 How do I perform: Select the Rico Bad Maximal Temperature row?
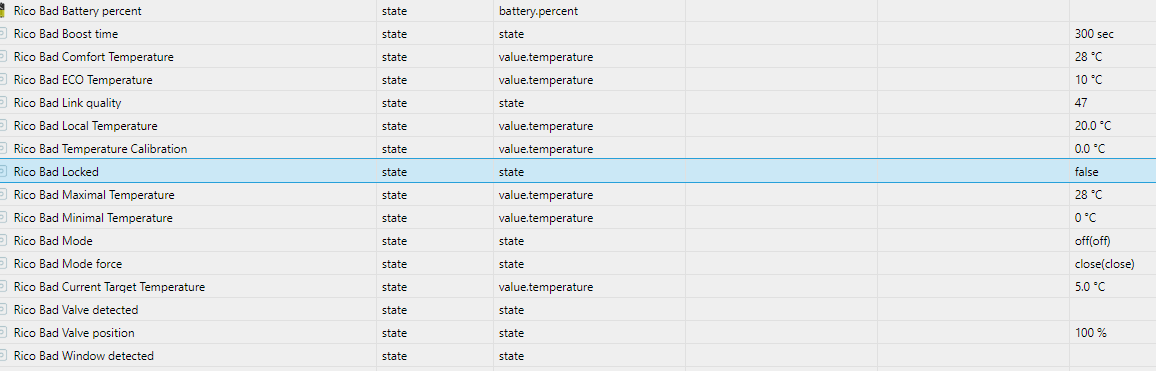[x=578, y=195]
